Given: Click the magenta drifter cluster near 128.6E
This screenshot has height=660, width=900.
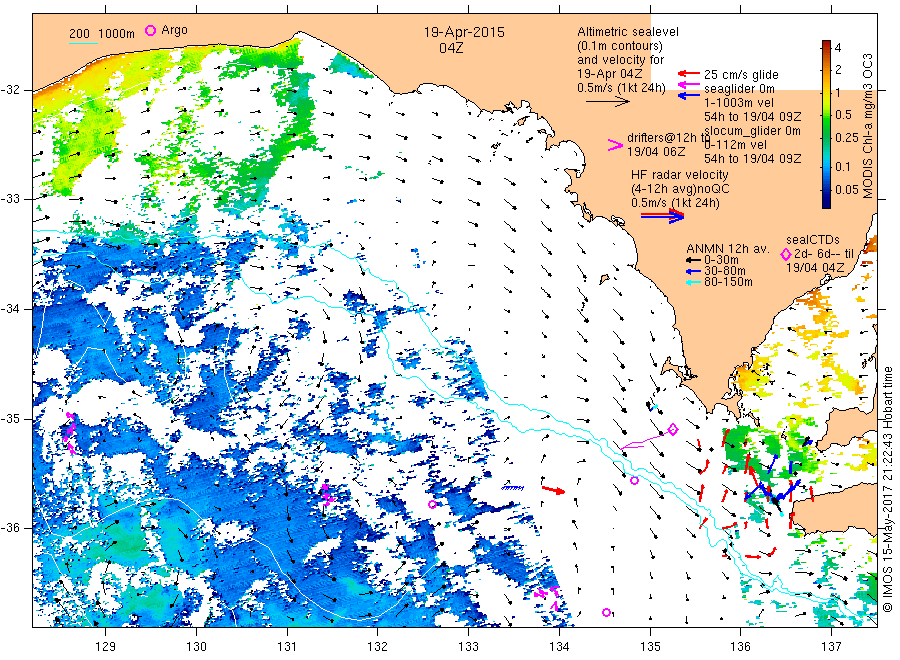Looking at the screenshot, I should click(69, 433).
